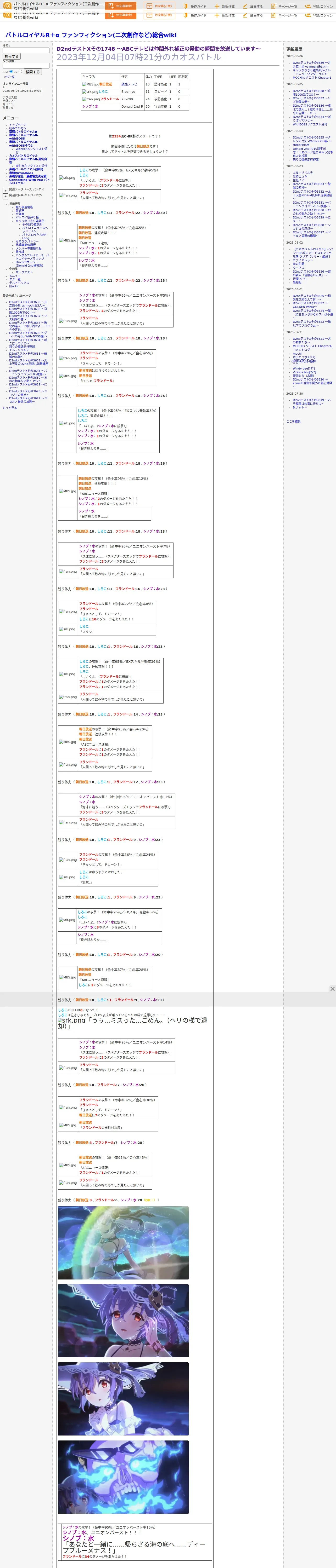Image resolution: width=336 pixels, height=1568 pixels.
Task: Open 直轄@雀荘 最強雀鬼決定戦 link
Action: [x=27, y=176]
